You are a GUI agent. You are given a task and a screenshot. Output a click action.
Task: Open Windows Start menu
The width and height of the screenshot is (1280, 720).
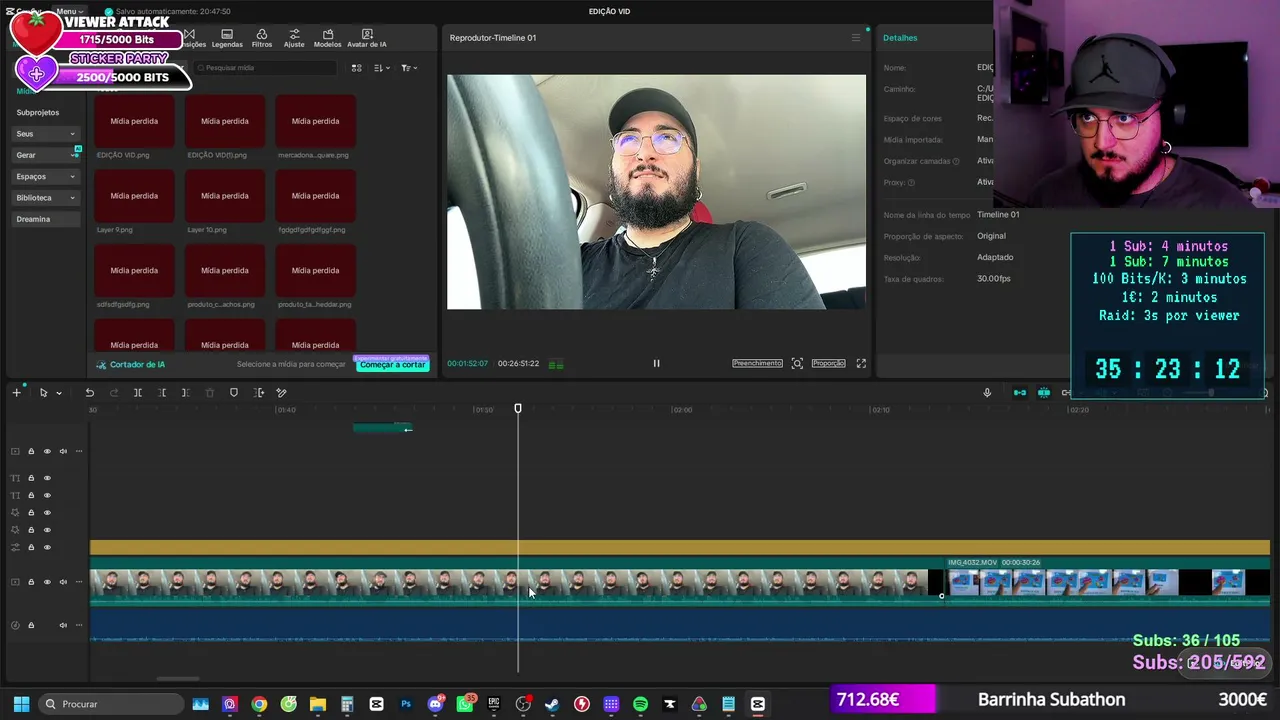21,704
